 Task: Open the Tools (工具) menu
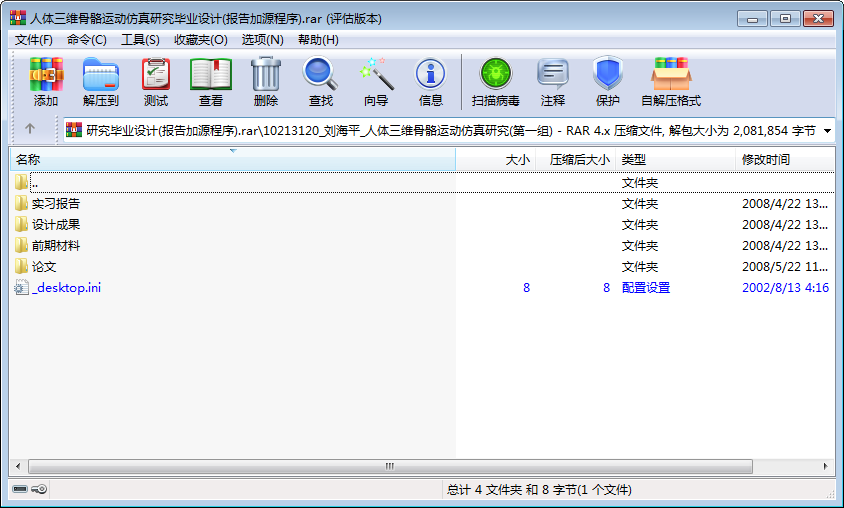140,40
